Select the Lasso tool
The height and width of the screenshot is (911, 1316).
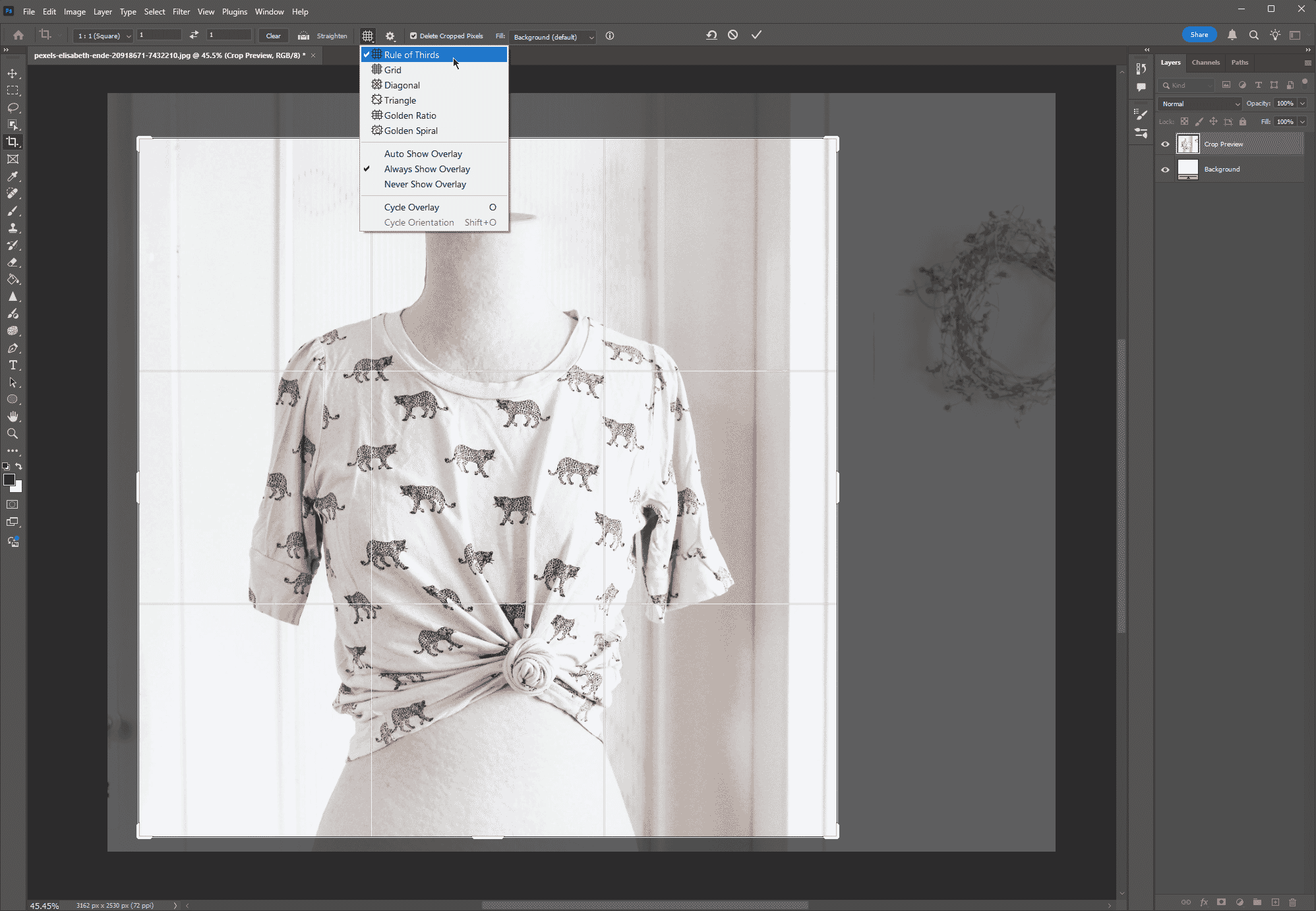[x=13, y=108]
